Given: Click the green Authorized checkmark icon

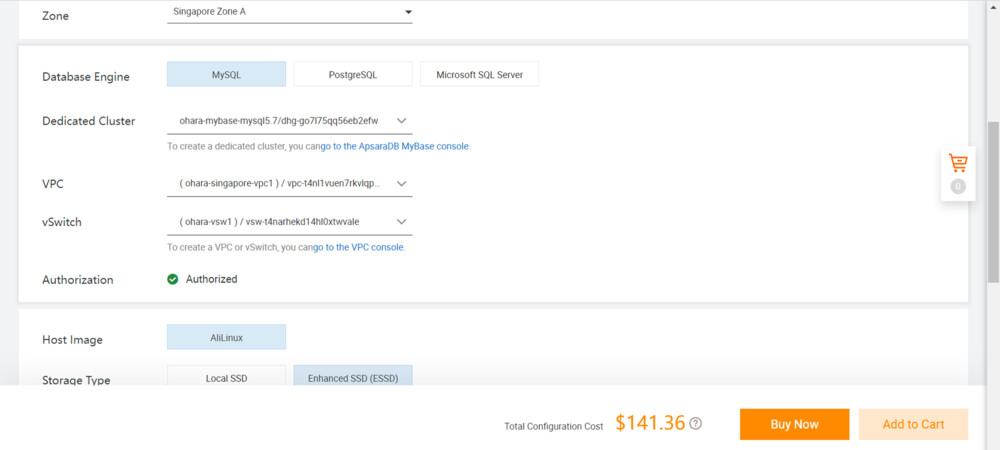Looking at the screenshot, I should click(173, 279).
